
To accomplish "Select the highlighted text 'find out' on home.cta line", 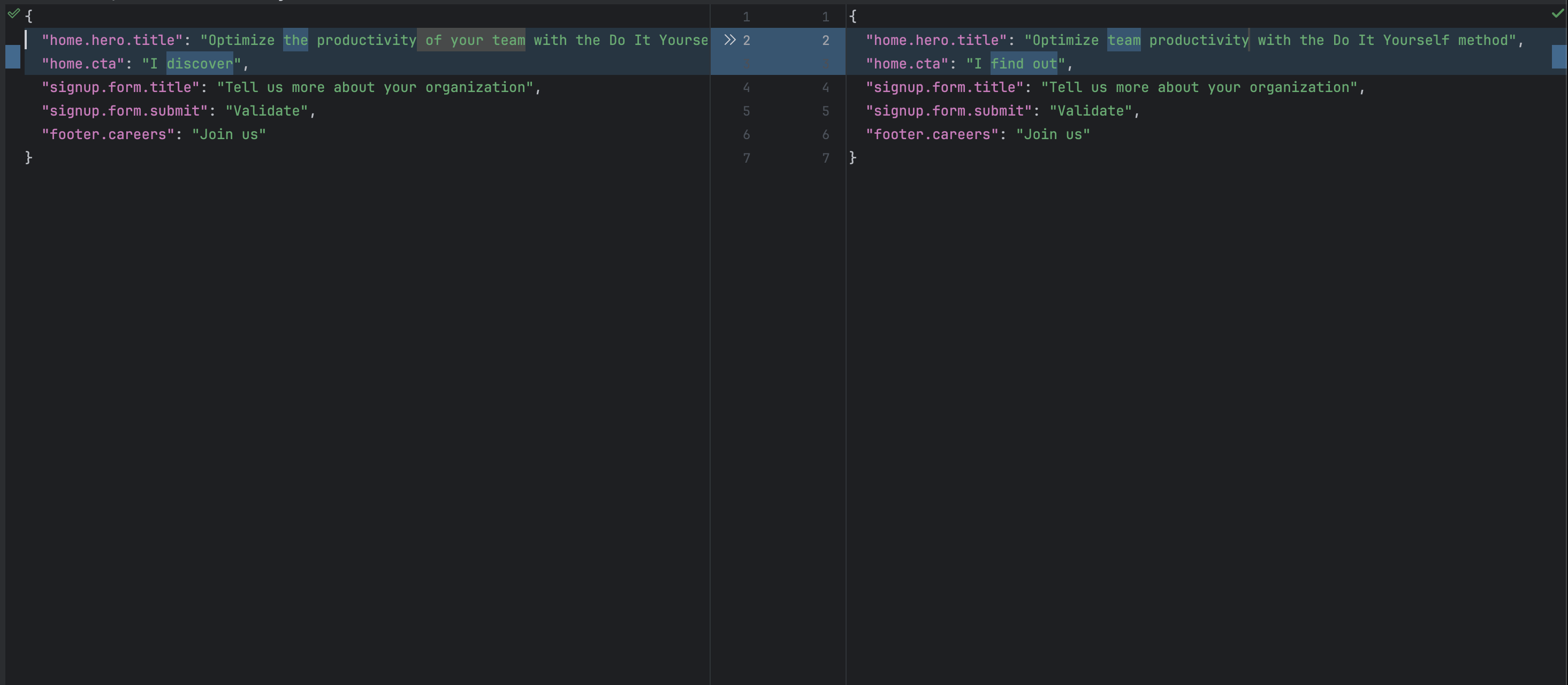I will tap(1024, 63).
